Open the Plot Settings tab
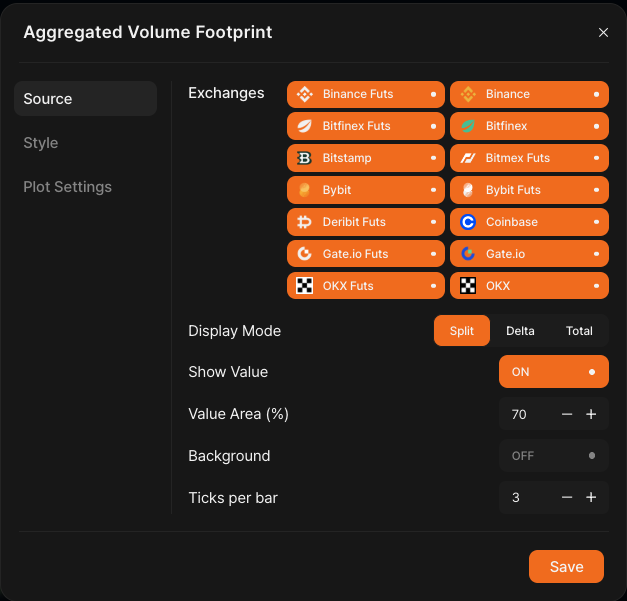The width and height of the screenshot is (627, 601). (68, 187)
